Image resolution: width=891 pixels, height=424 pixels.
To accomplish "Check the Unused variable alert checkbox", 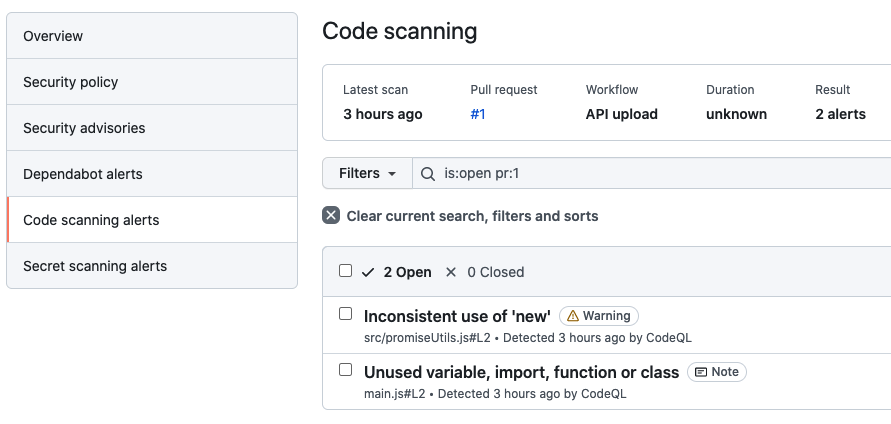I will 345,370.
